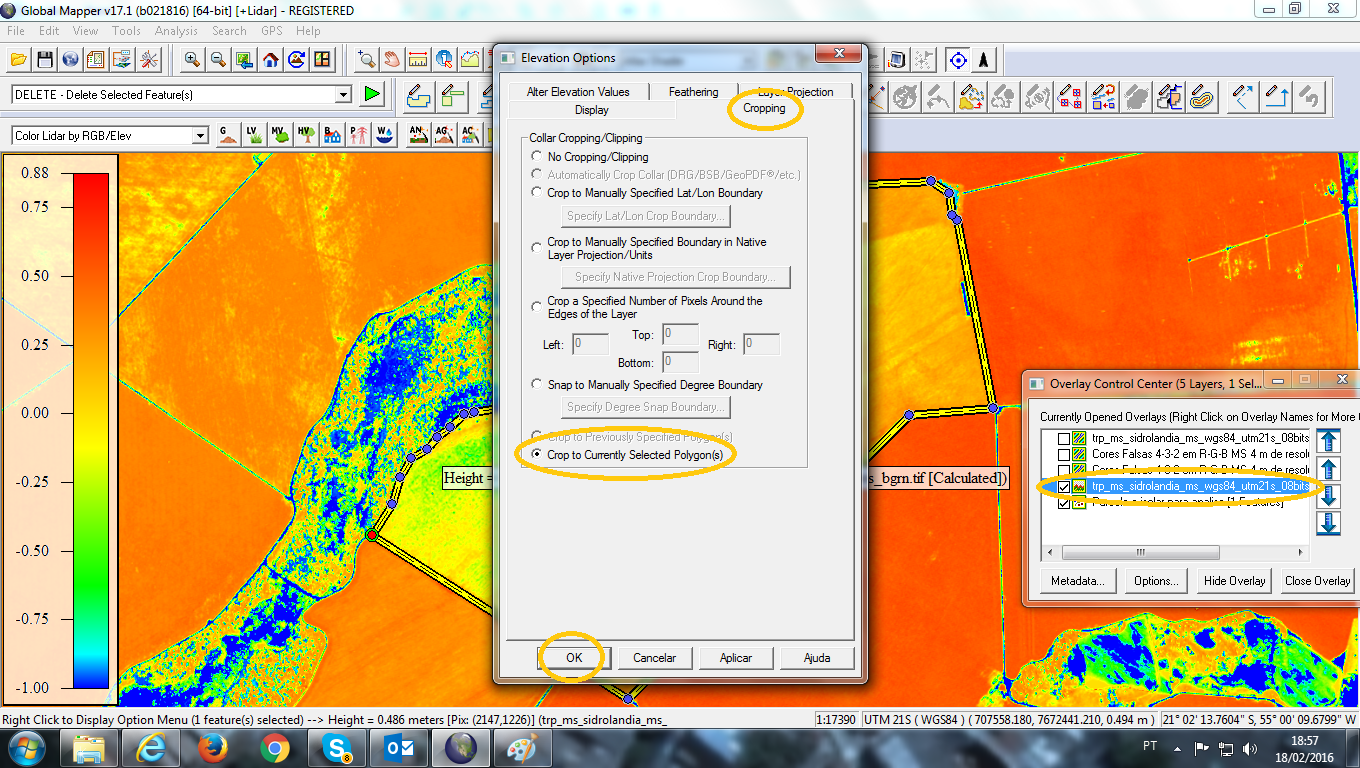Click Options button in Overlay Control Center
This screenshot has width=1360, height=768.
pos(1155,581)
